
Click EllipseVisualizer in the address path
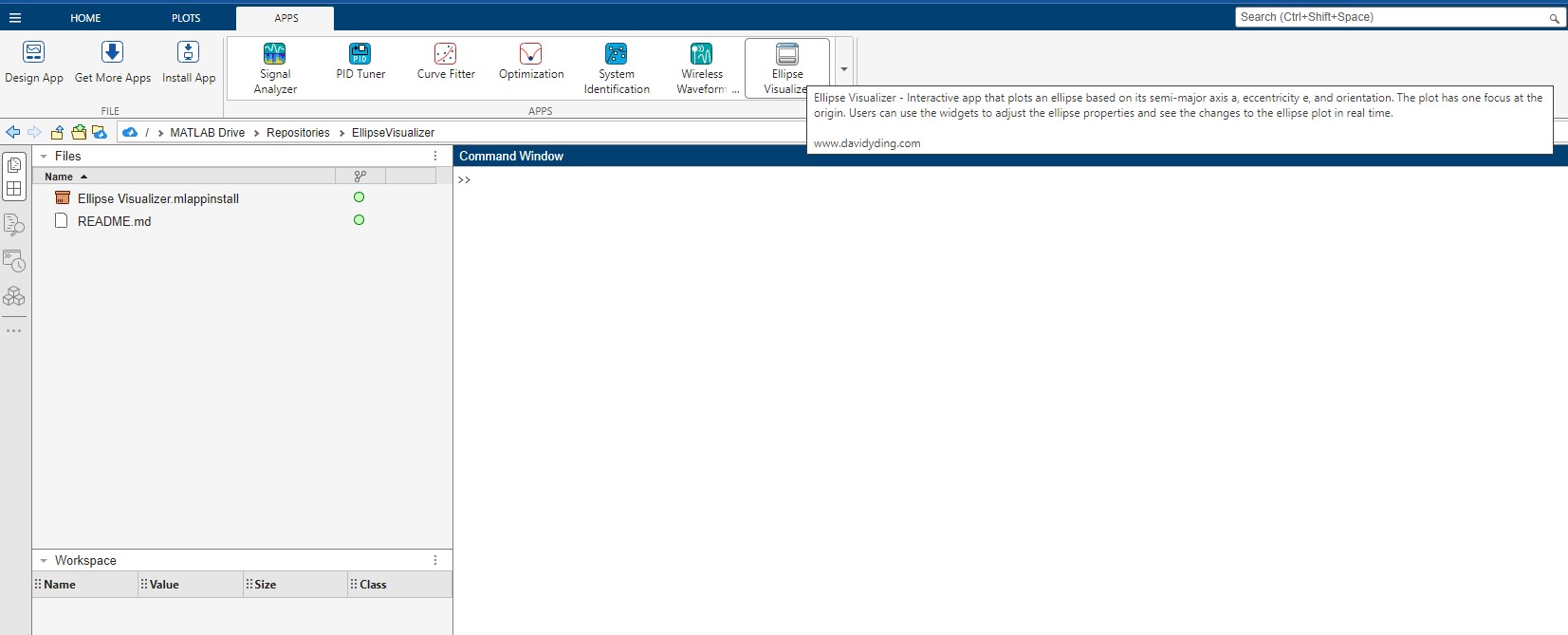[x=393, y=133]
